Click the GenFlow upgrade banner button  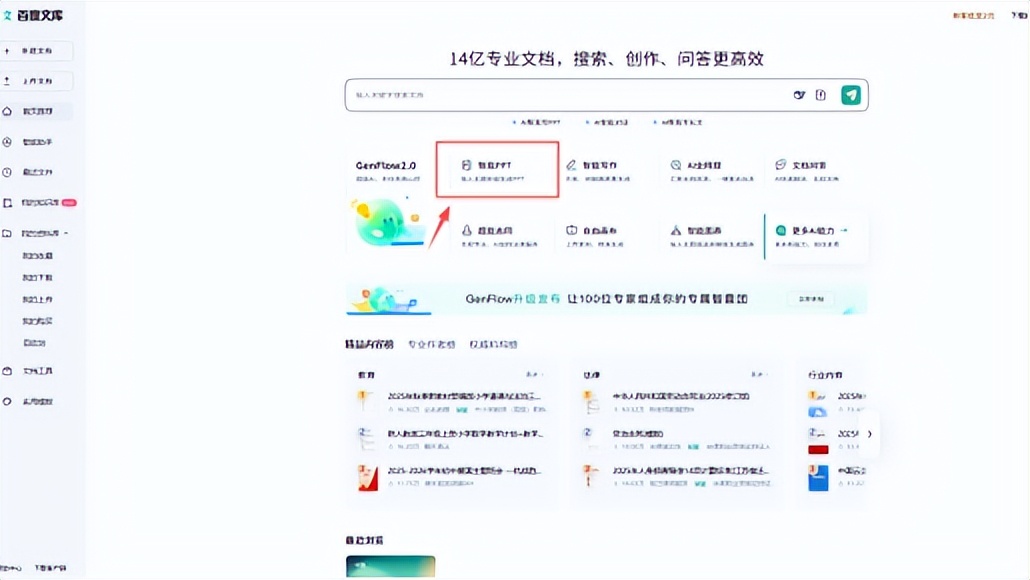[811, 299]
